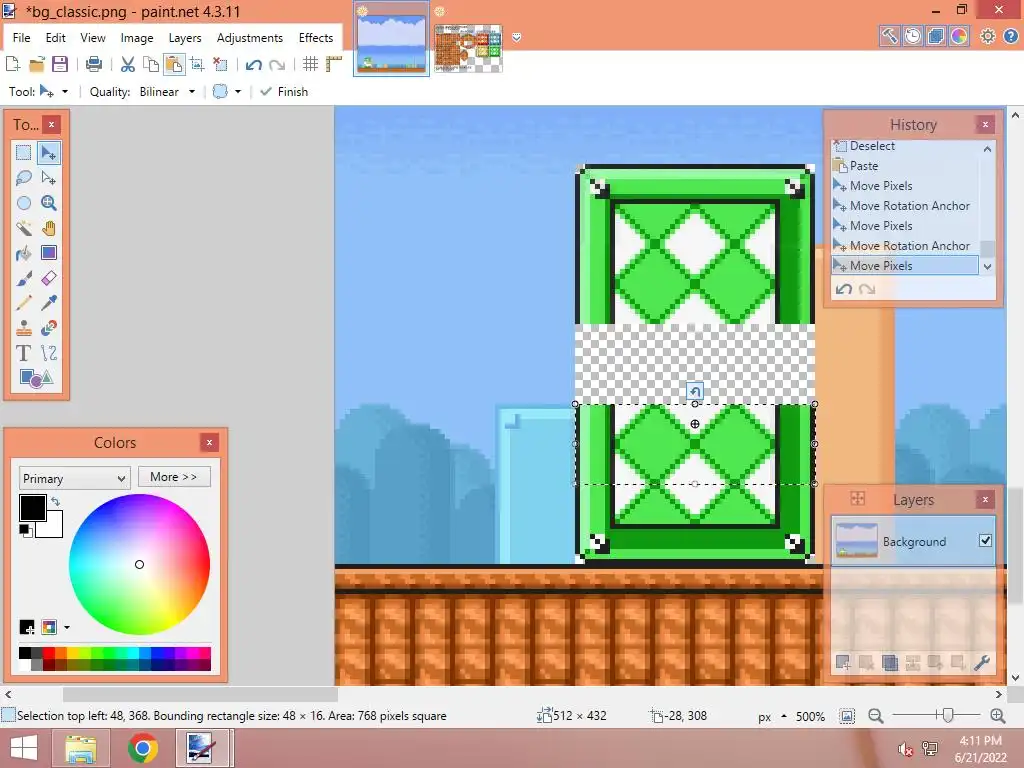Screen dimensions: 1024x768
Task: Toggle the rulers icon
Action: click(334, 64)
